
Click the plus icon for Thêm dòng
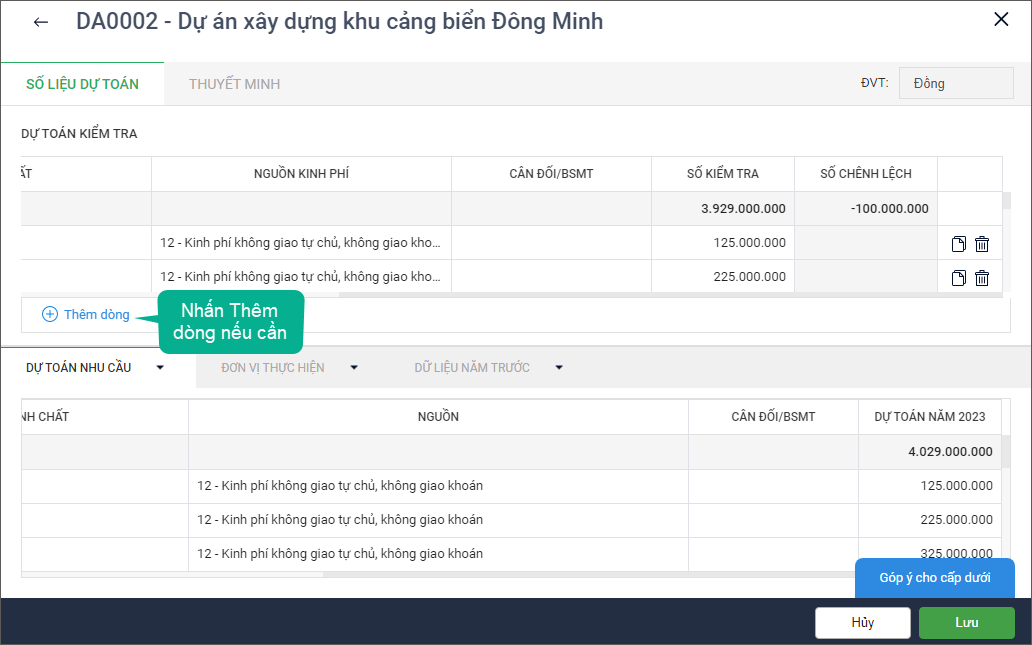point(50,314)
